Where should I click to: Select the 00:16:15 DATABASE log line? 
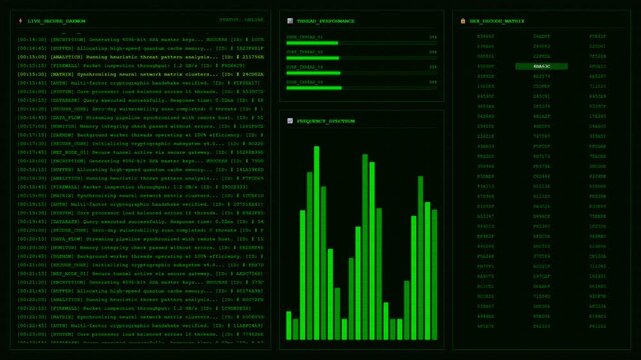click(141, 100)
